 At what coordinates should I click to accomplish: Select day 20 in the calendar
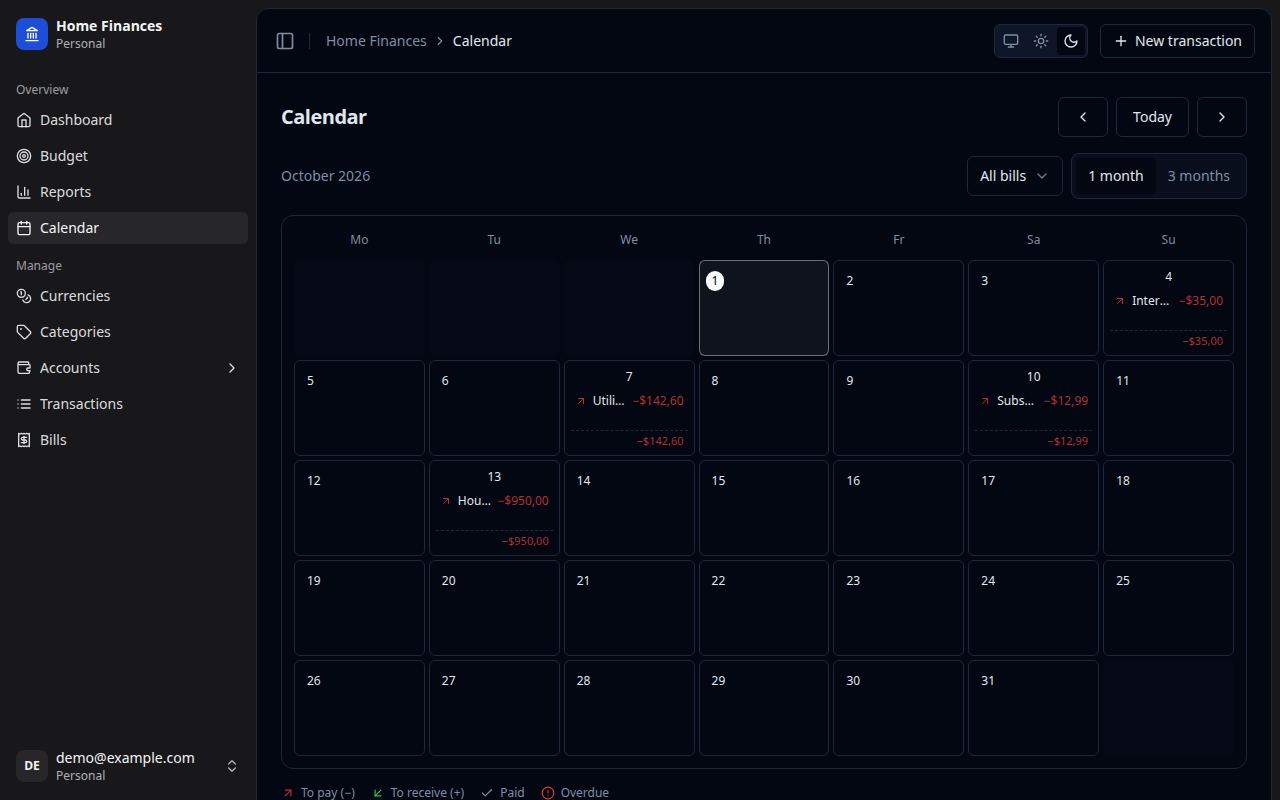494,608
